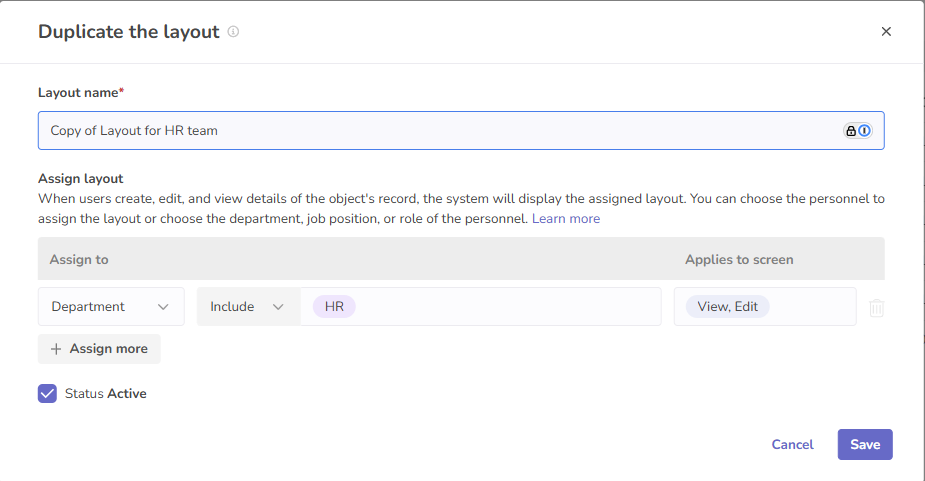Save the duplicated layout
The width and height of the screenshot is (925, 481).
[x=865, y=444]
